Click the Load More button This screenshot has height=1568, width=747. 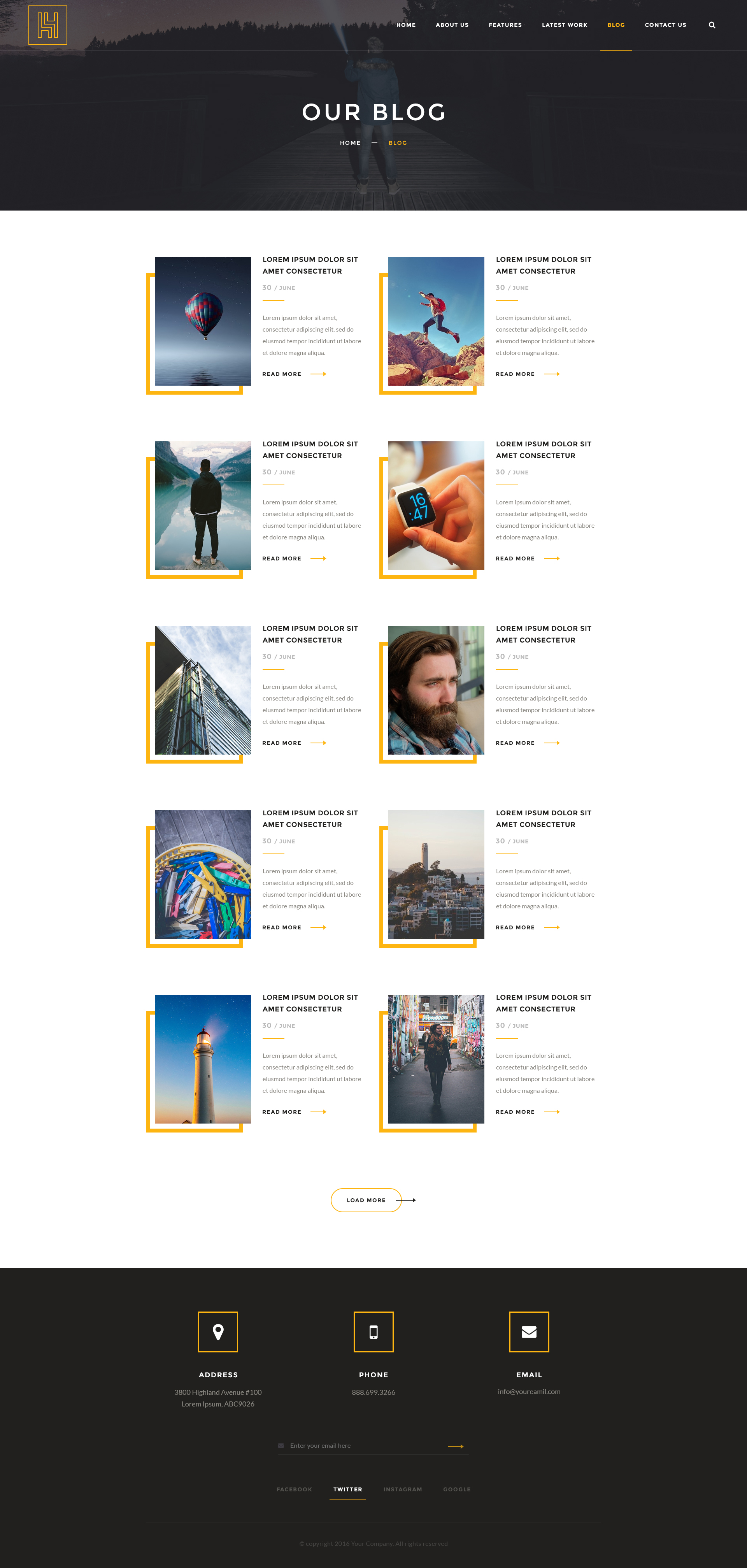pos(366,1200)
